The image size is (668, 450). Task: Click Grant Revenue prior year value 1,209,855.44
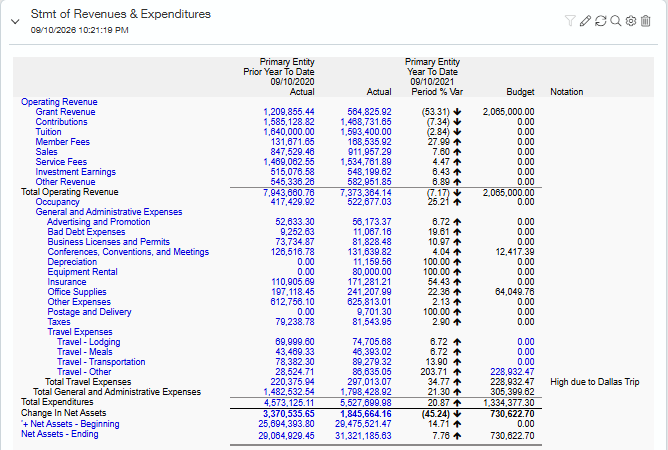pyautogui.click(x=289, y=112)
